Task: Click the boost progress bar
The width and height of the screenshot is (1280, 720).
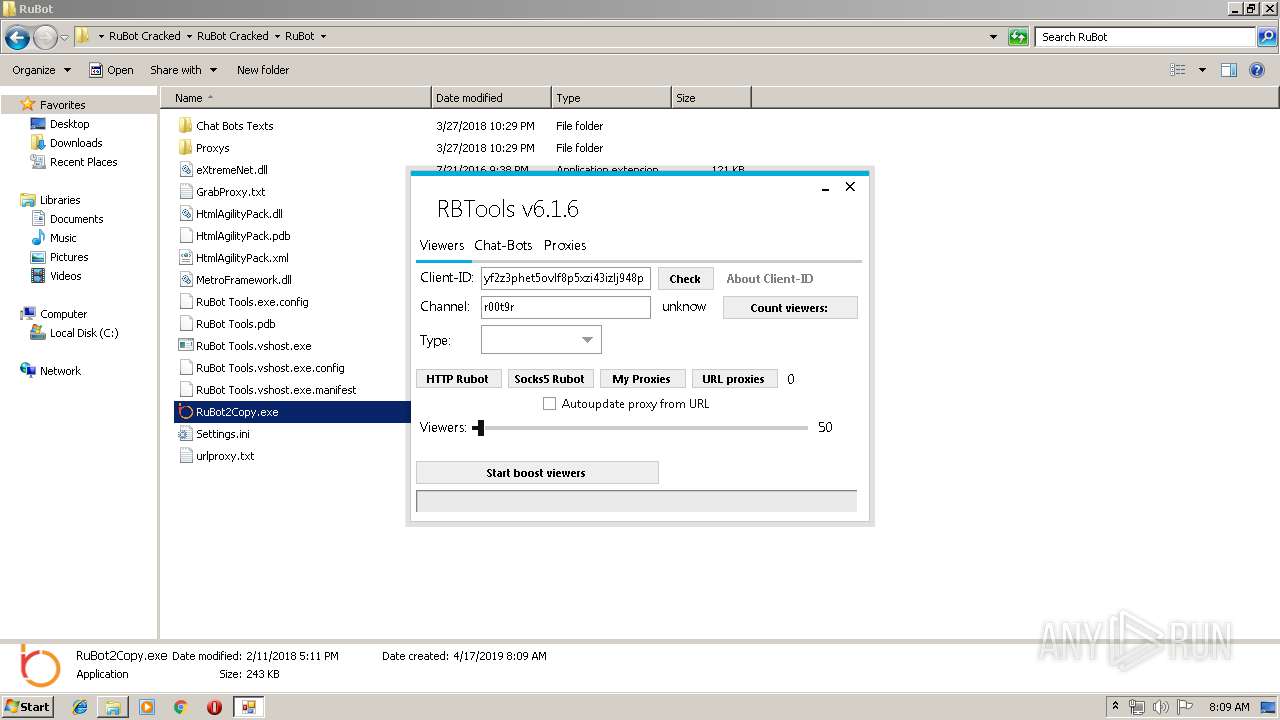Action: (636, 501)
